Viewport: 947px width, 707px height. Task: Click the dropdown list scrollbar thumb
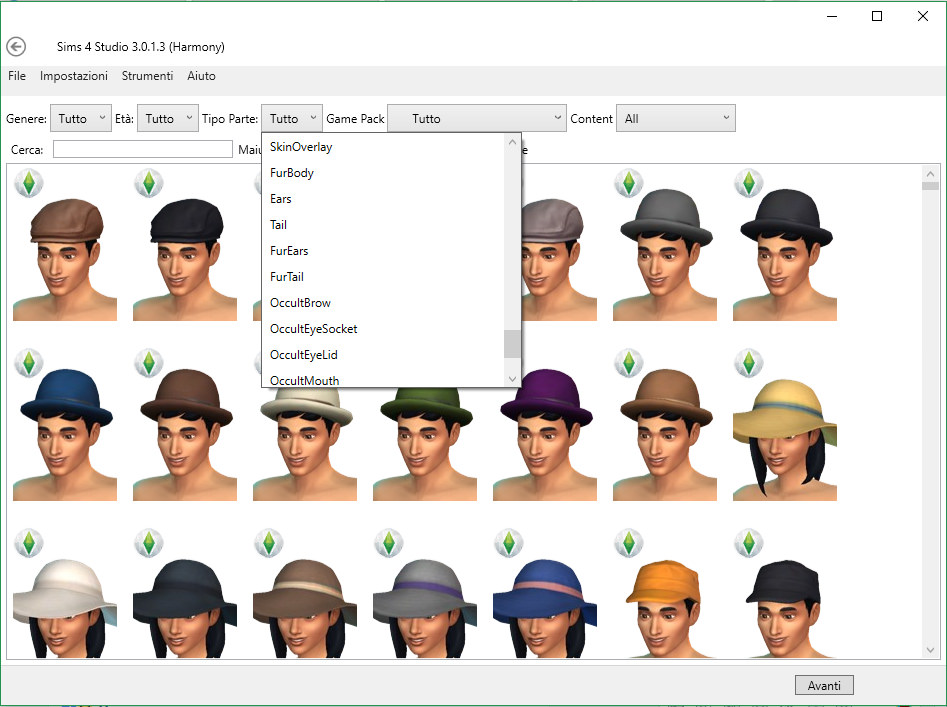[512, 344]
